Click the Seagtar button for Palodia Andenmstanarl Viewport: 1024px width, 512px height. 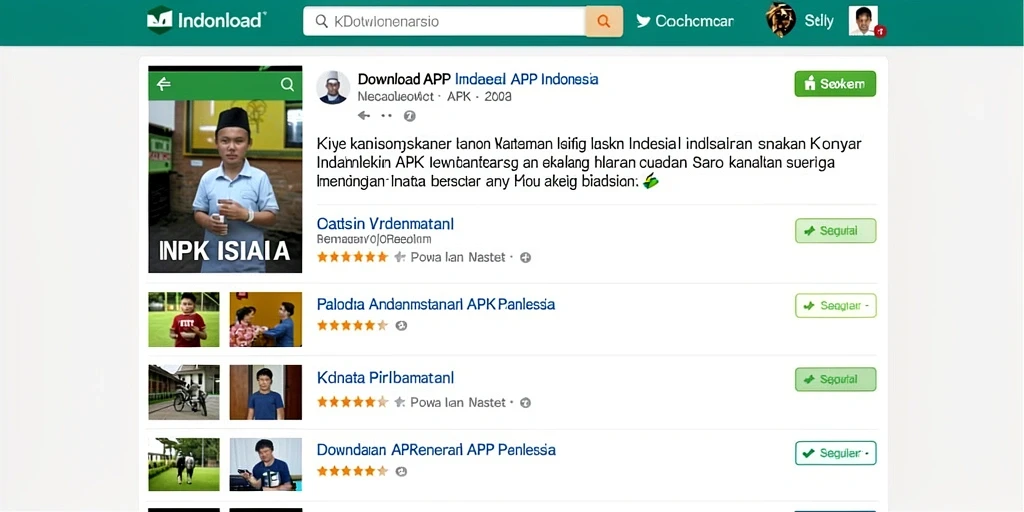tap(835, 306)
